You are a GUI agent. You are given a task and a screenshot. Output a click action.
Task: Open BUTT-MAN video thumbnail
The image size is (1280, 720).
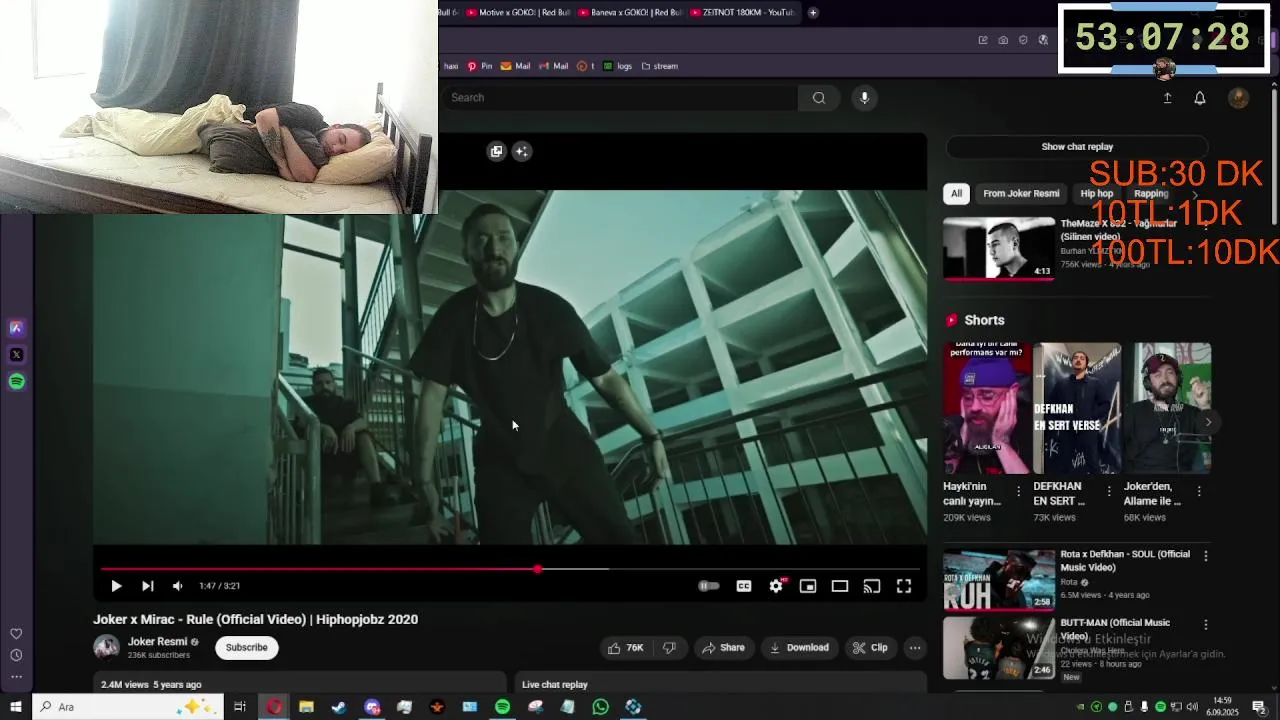(999, 648)
